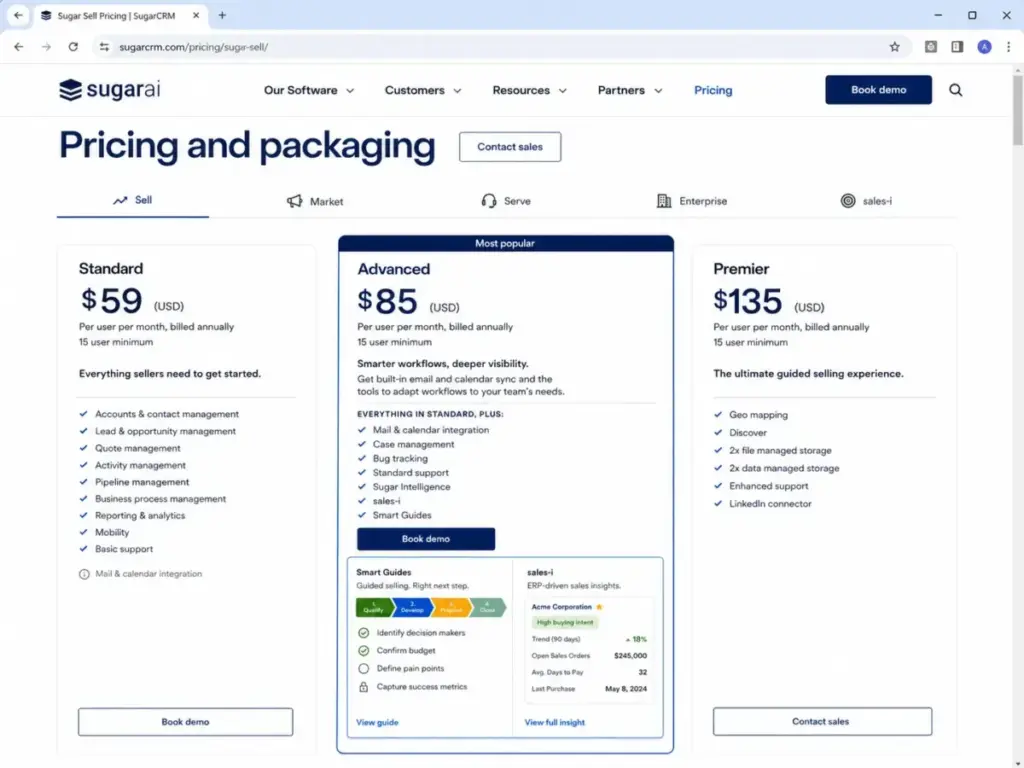This screenshot has width=1024, height=768.
Task: Click the sales-i target icon
Action: 848,201
